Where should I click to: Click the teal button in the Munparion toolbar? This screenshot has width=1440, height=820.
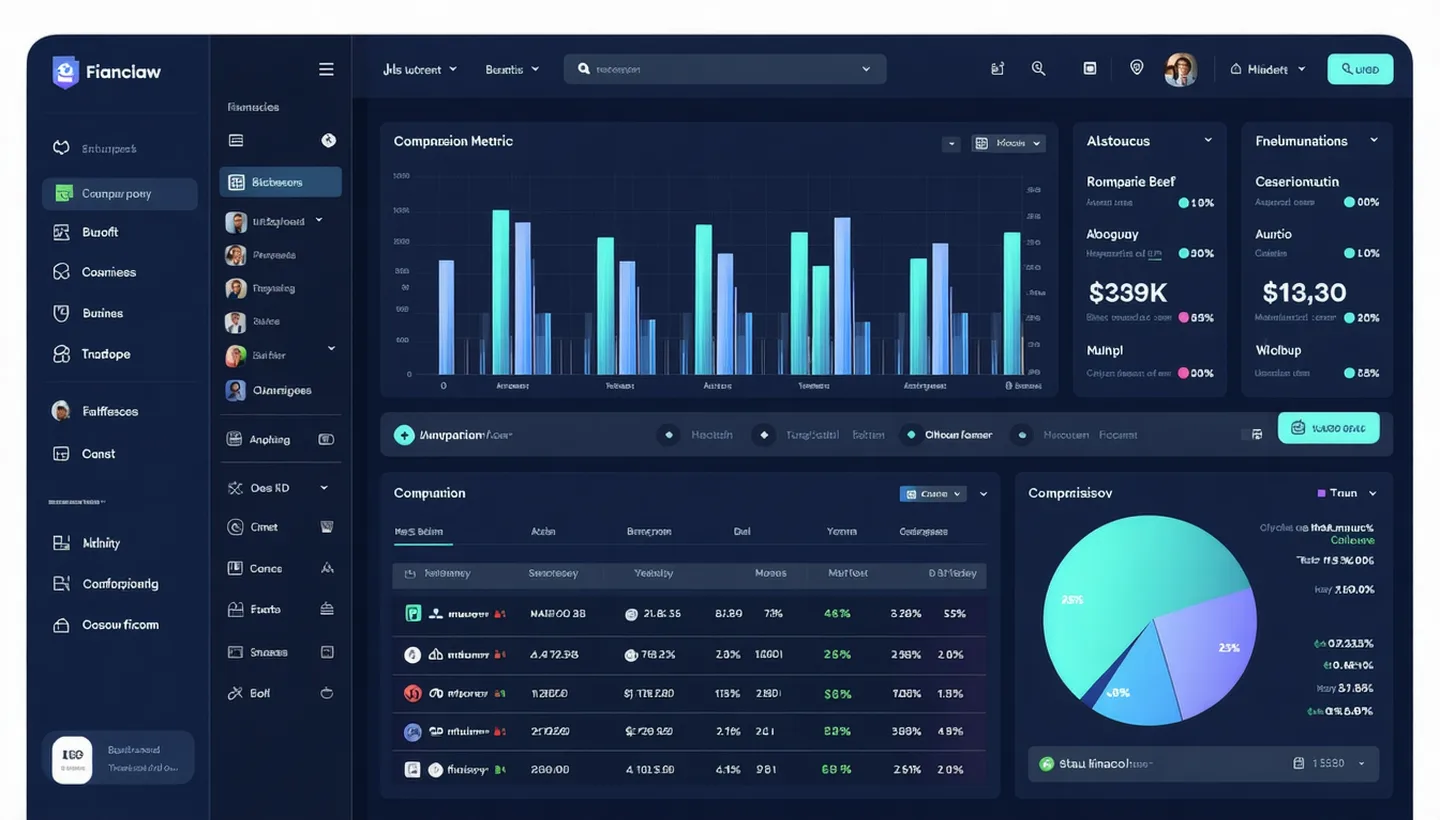coord(1328,428)
